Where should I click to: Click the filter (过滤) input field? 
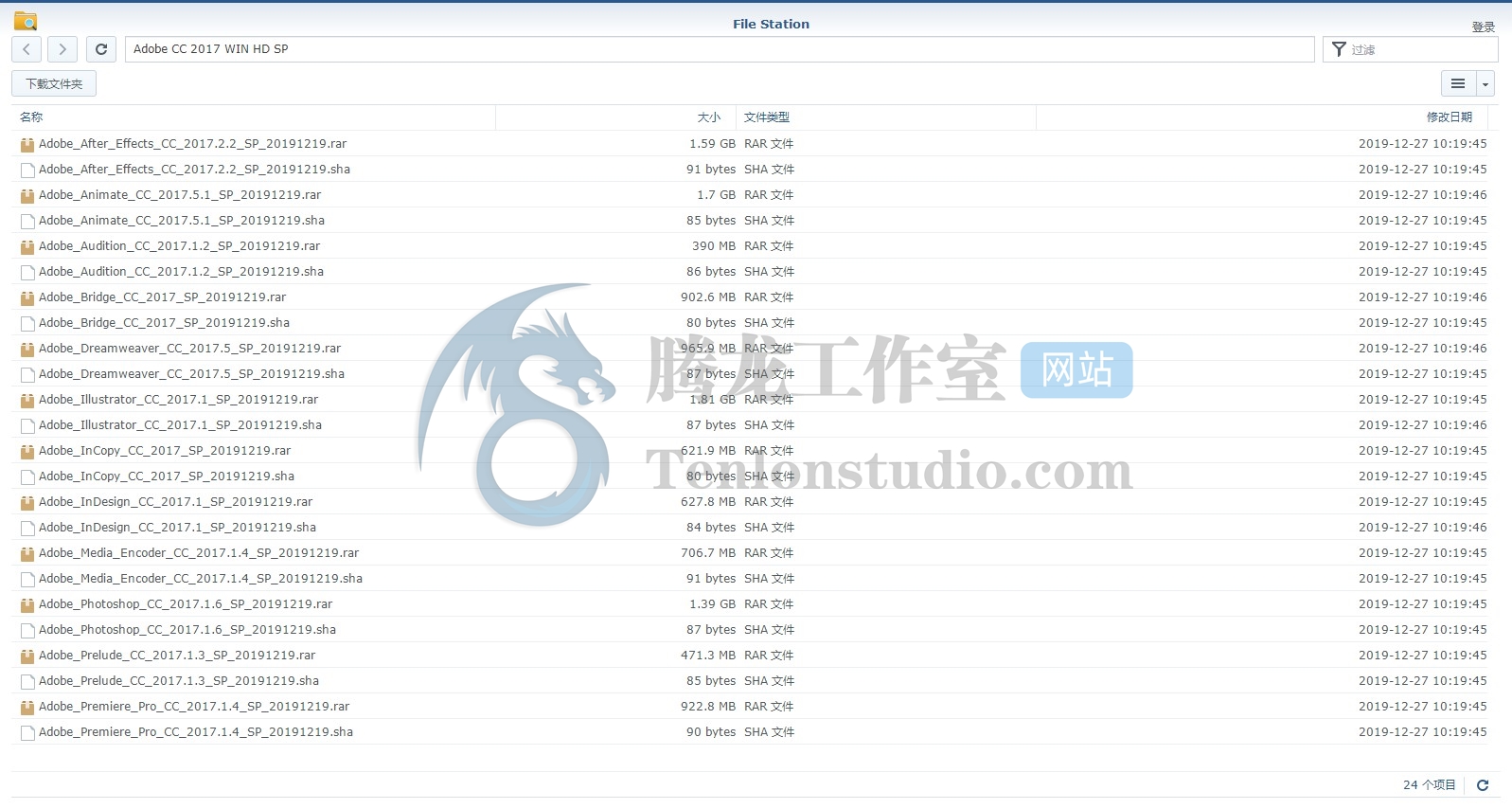pyautogui.click(x=1411, y=49)
